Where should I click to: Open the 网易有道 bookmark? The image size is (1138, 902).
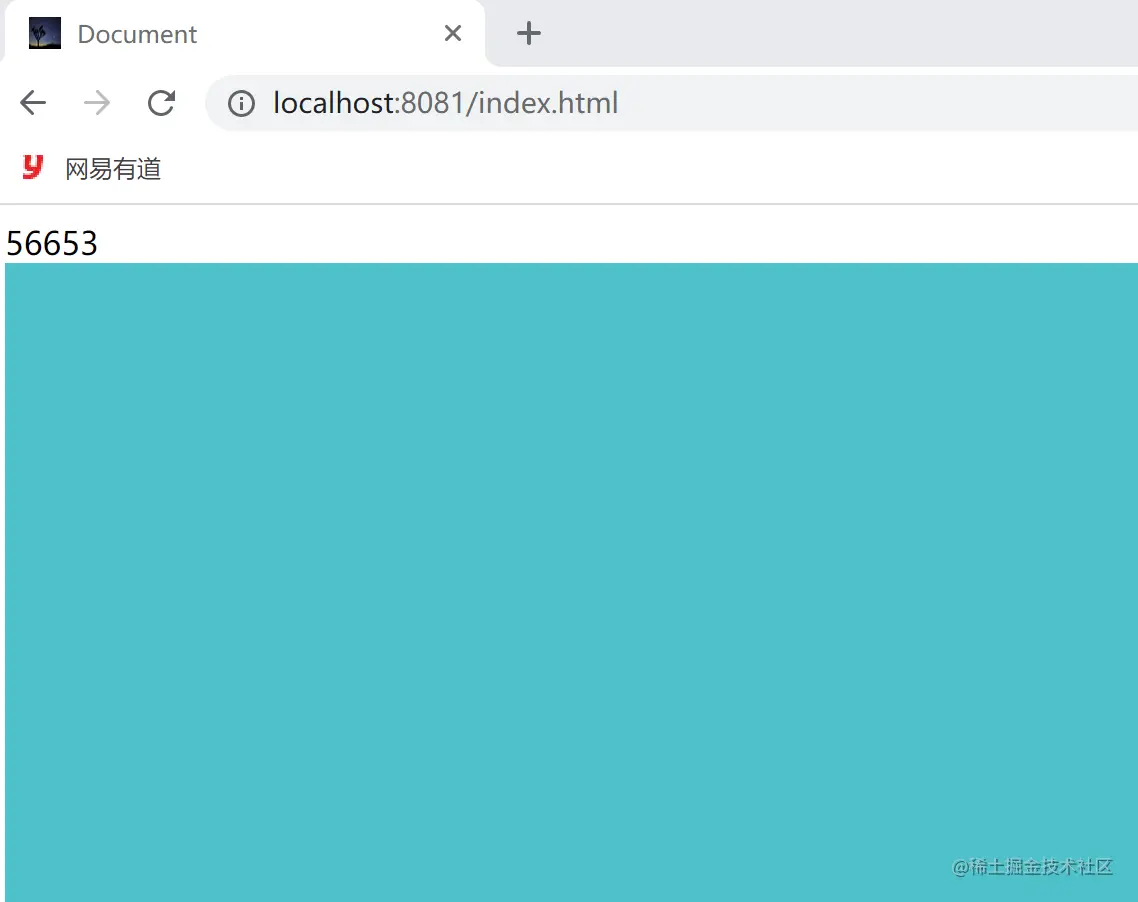tap(91, 168)
